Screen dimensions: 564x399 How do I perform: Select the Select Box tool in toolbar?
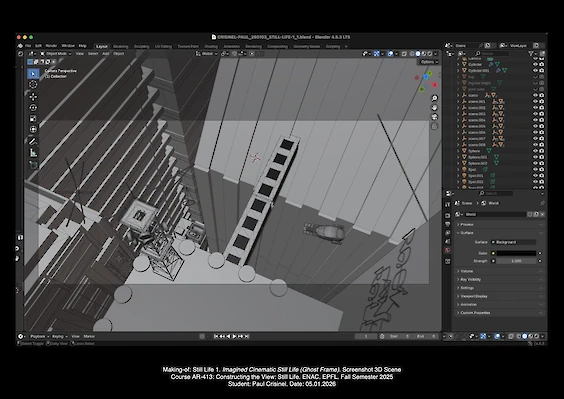[x=33, y=74]
